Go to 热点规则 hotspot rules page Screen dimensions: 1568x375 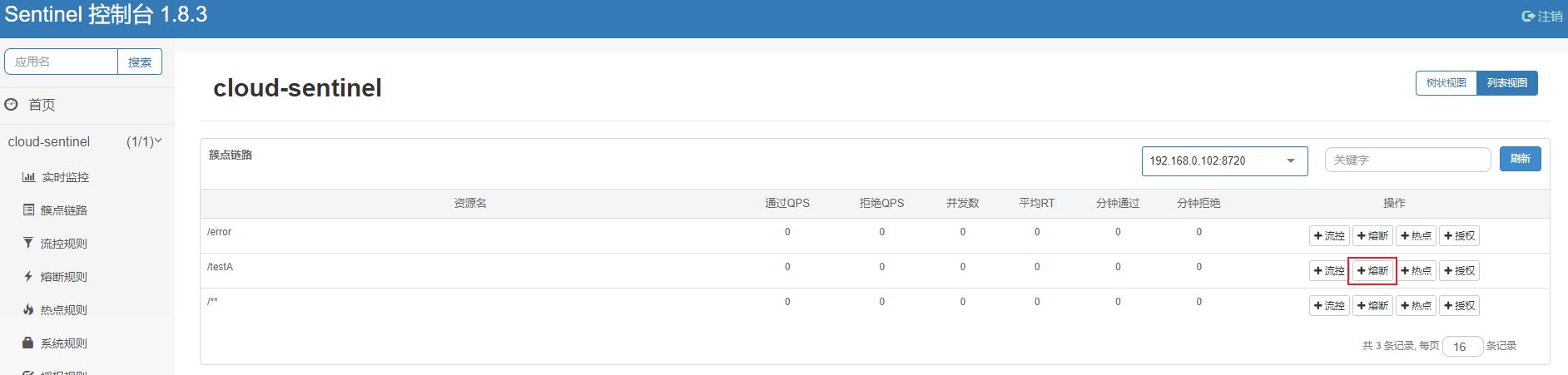point(55,310)
